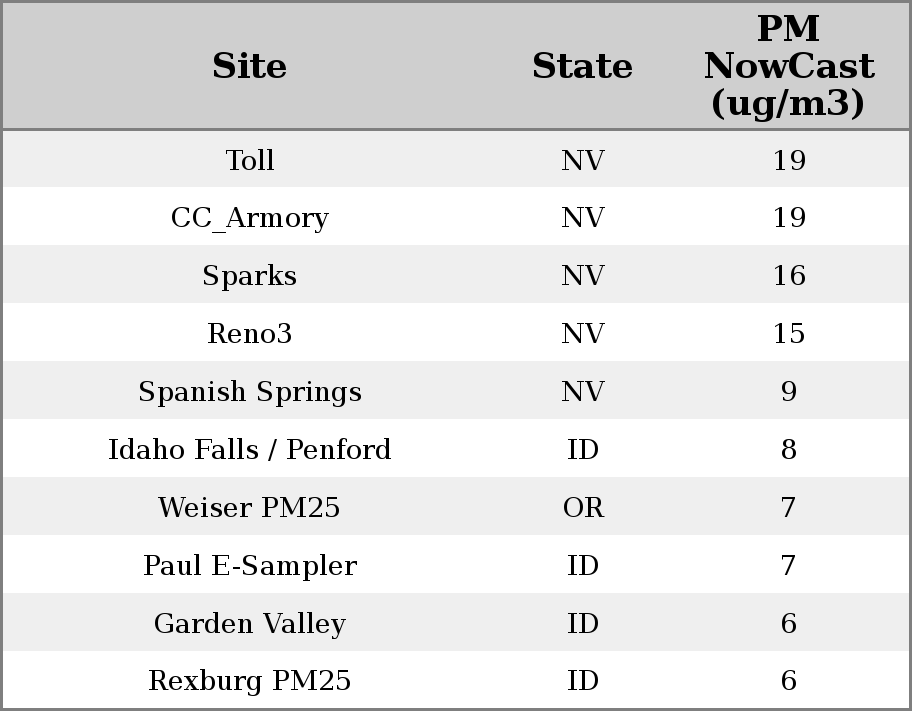
Task: Click the State column header
Action: [x=582, y=66]
